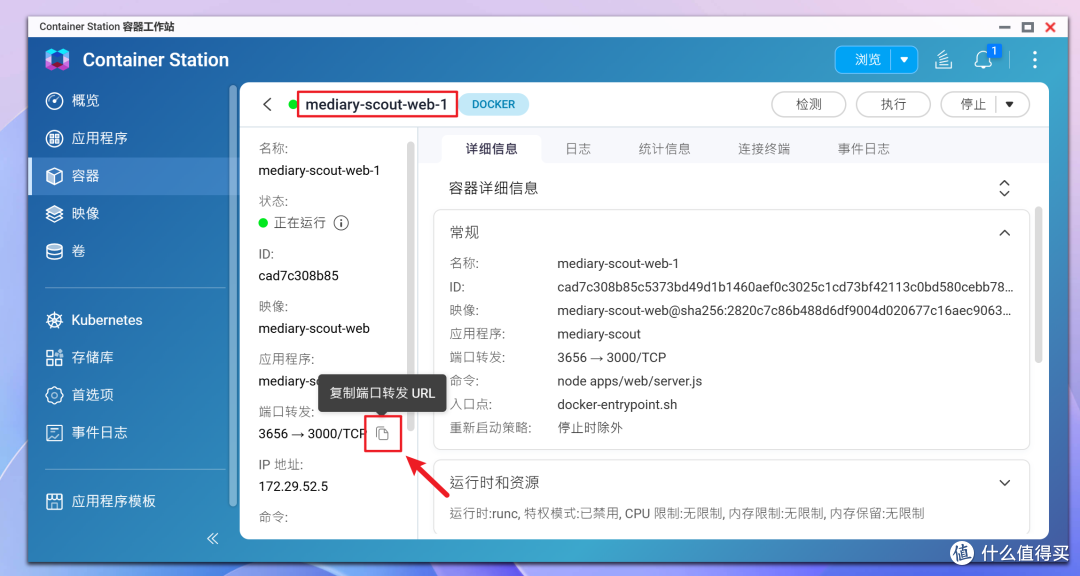Viewport: 1080px width, 576px height.
Task: Switch to the 详细信息 tab
Action: (491, 149)
